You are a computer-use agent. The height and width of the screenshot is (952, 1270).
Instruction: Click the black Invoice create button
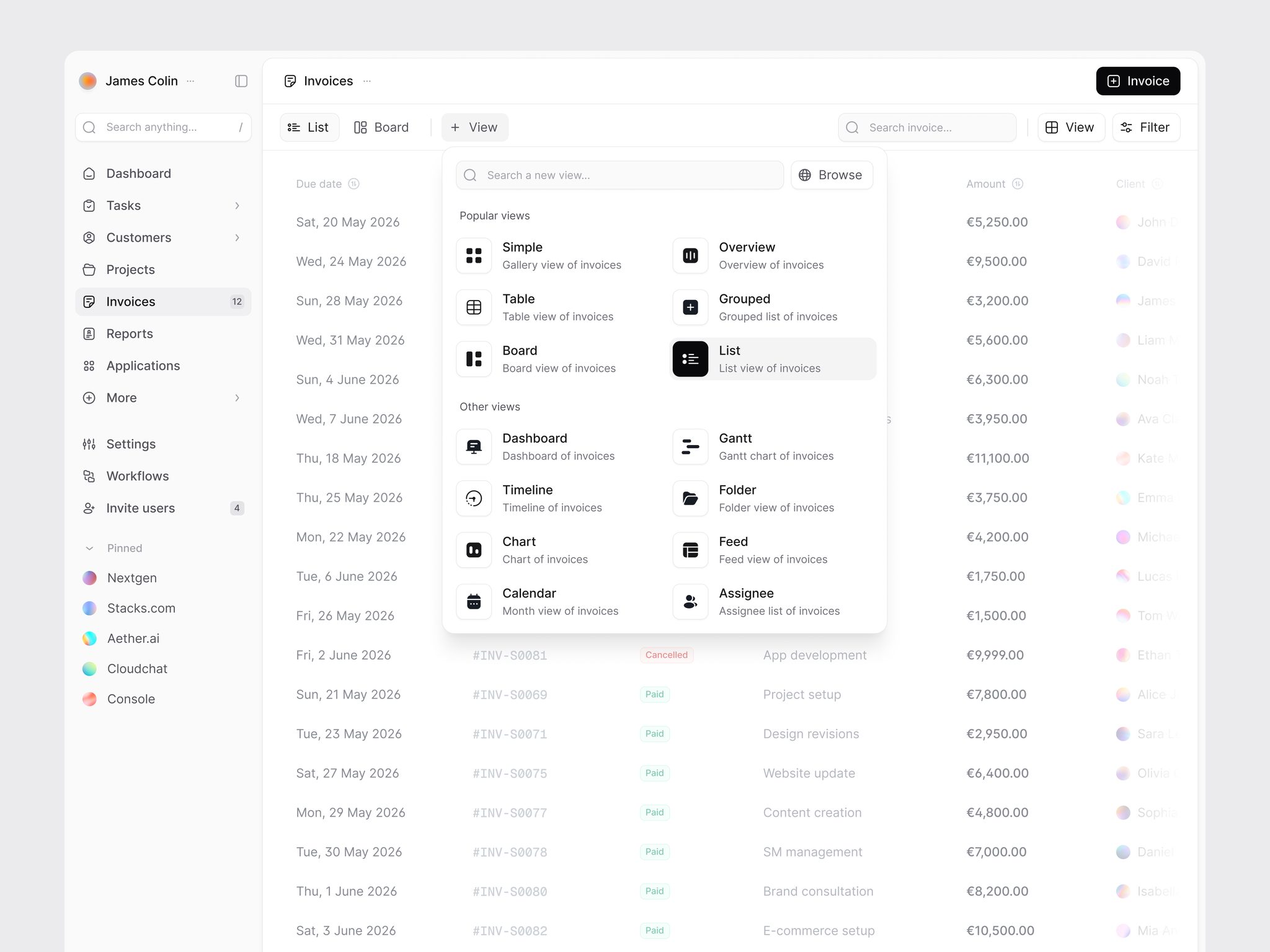(1138, 81)
